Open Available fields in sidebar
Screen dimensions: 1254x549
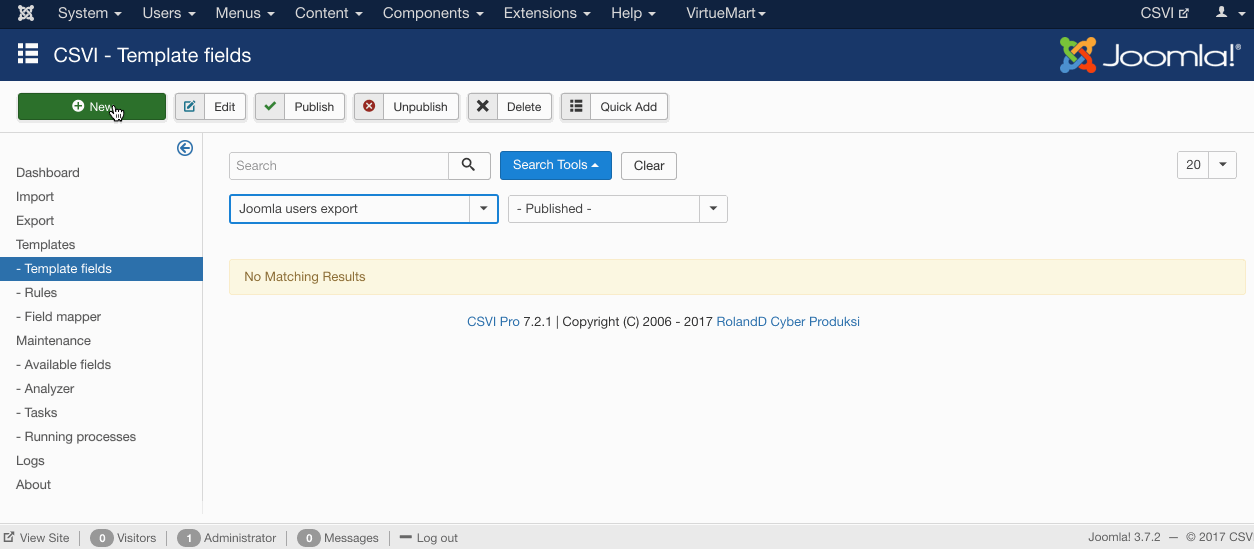tap(63, 365)
